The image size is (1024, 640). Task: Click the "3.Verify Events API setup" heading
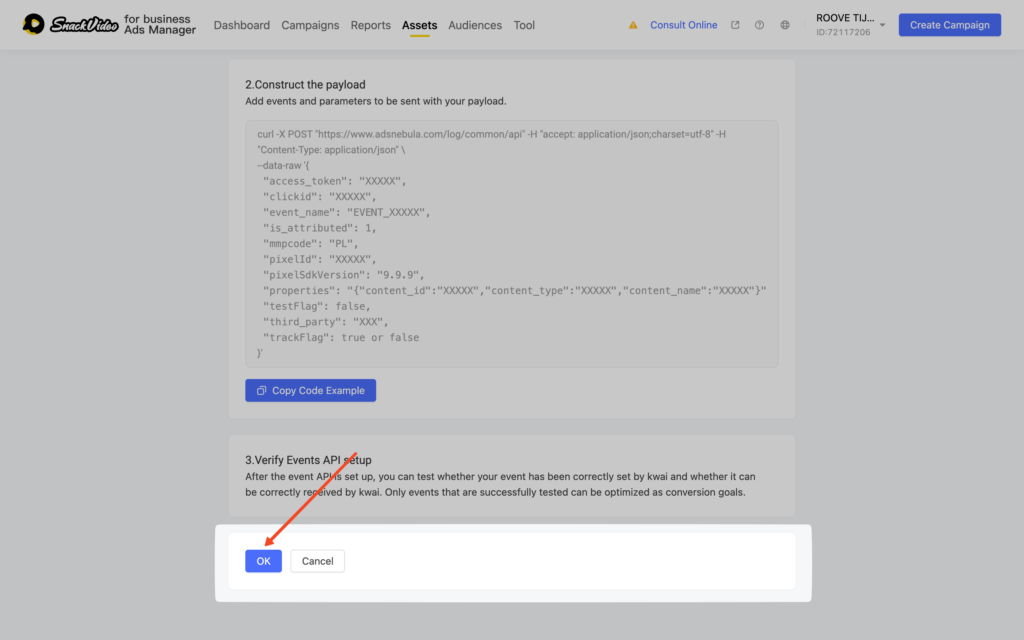[308, 460]
